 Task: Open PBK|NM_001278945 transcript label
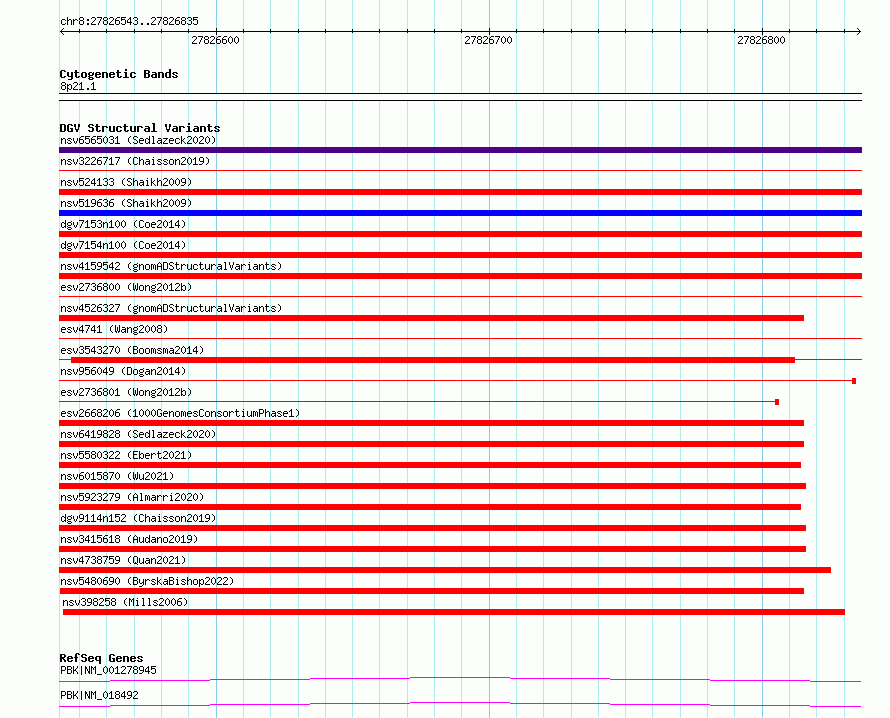108,670
